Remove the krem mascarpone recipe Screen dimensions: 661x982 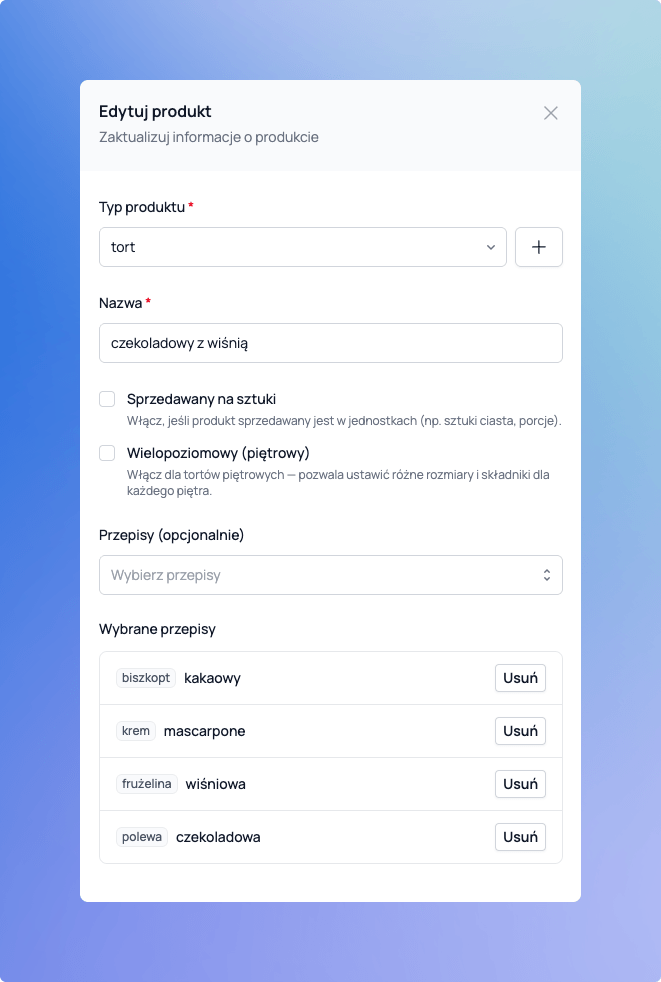click(x=520, y=731)
